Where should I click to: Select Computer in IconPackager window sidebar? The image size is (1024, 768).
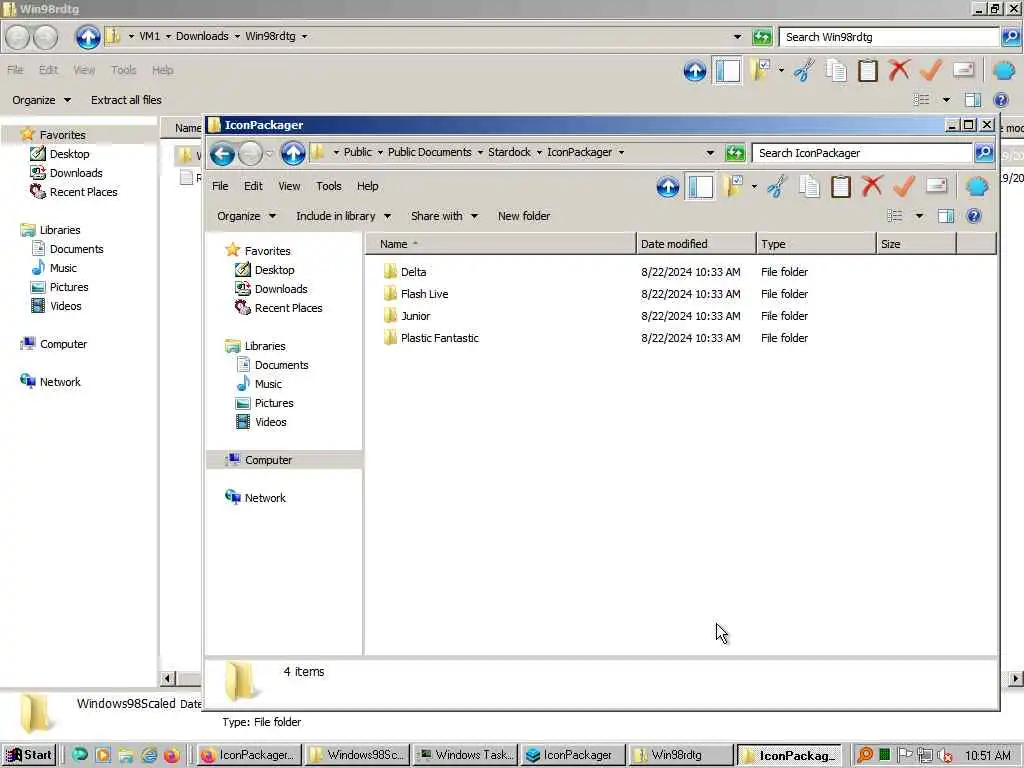click(268, 460)
